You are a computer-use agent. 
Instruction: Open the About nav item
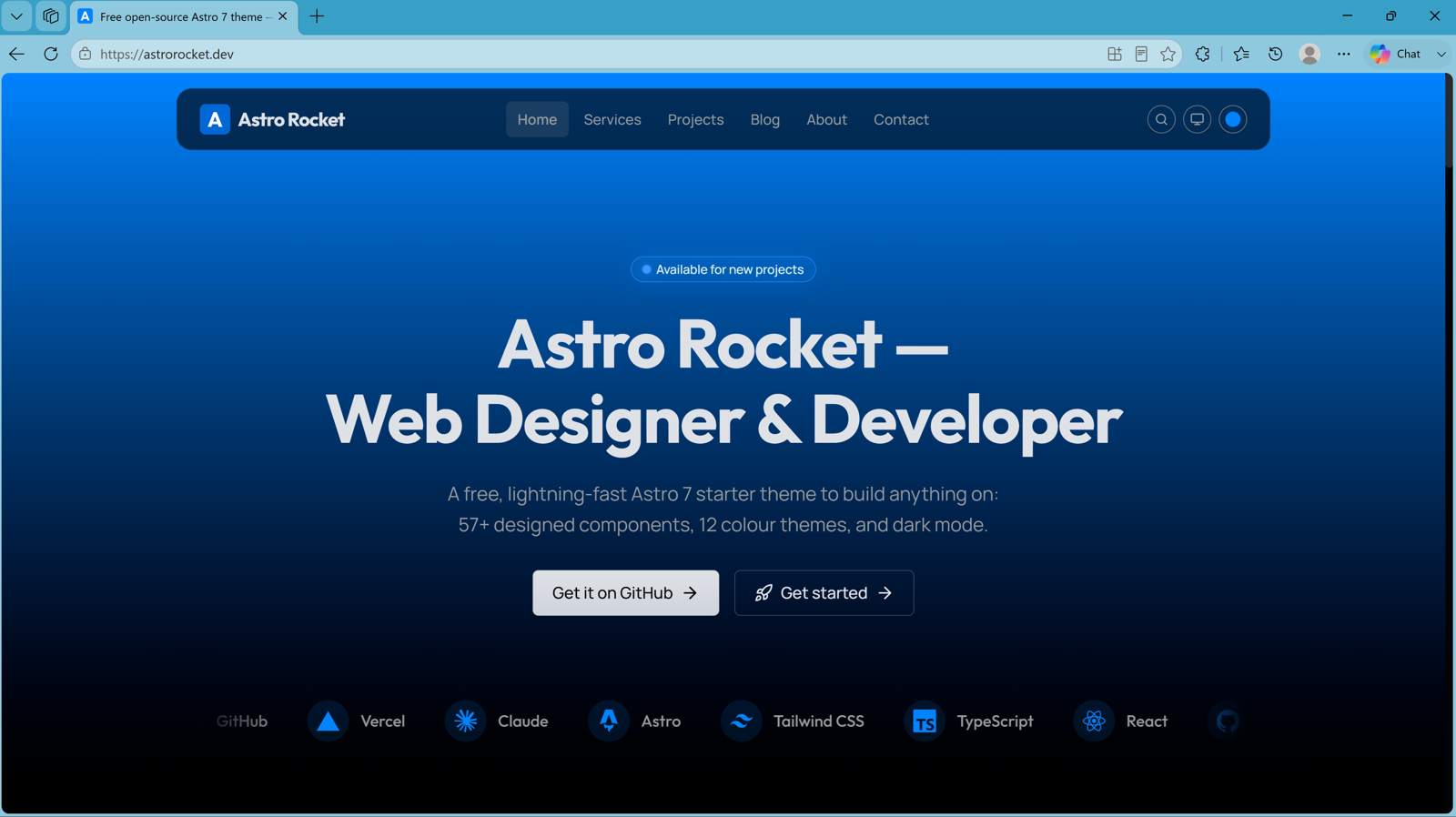(x=826, y=119)
